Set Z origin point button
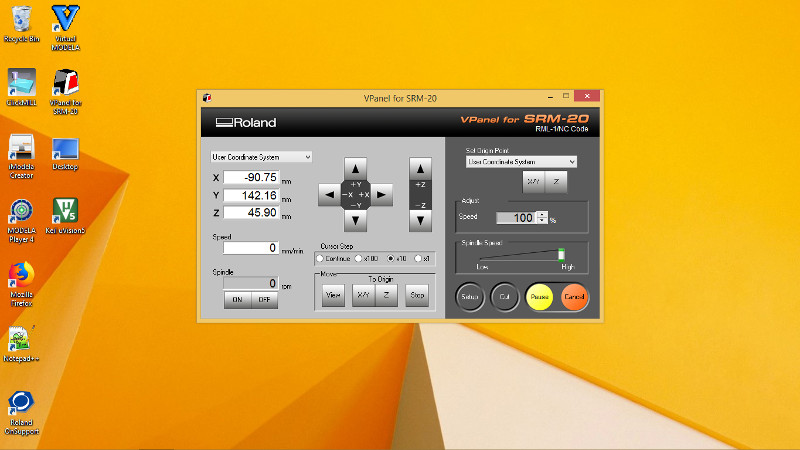This screenshot has width=800, height=450. click(556, 182)
